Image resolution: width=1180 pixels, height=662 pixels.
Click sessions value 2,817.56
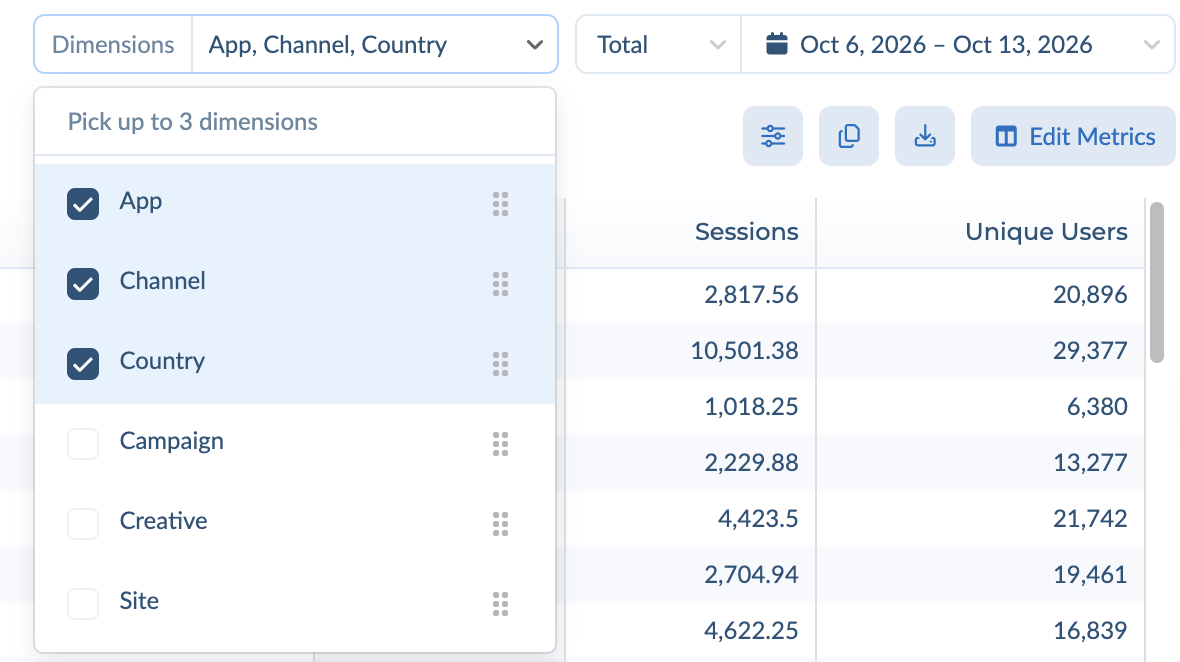[x=751, y=294]
